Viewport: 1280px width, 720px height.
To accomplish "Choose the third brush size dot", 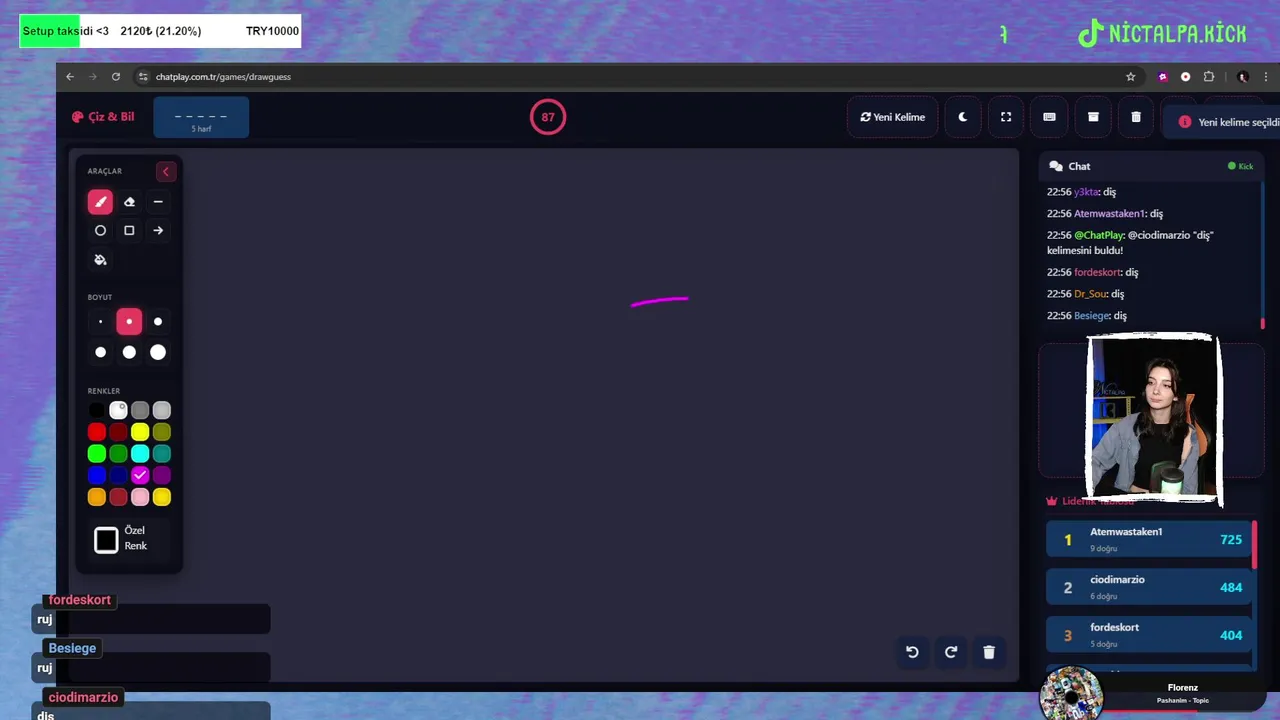I will pos(158,322).
